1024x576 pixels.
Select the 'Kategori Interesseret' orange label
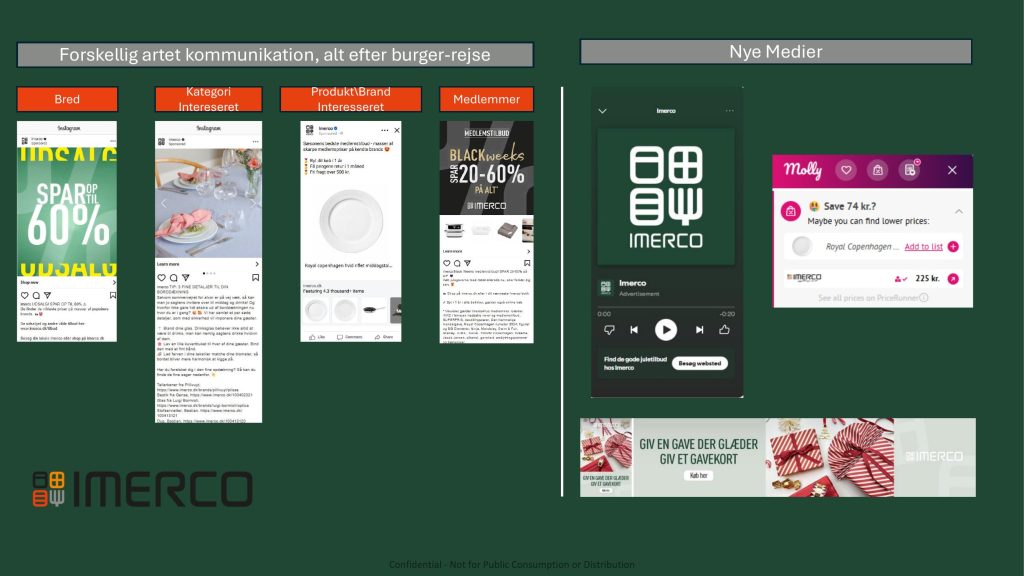point(208,99)
